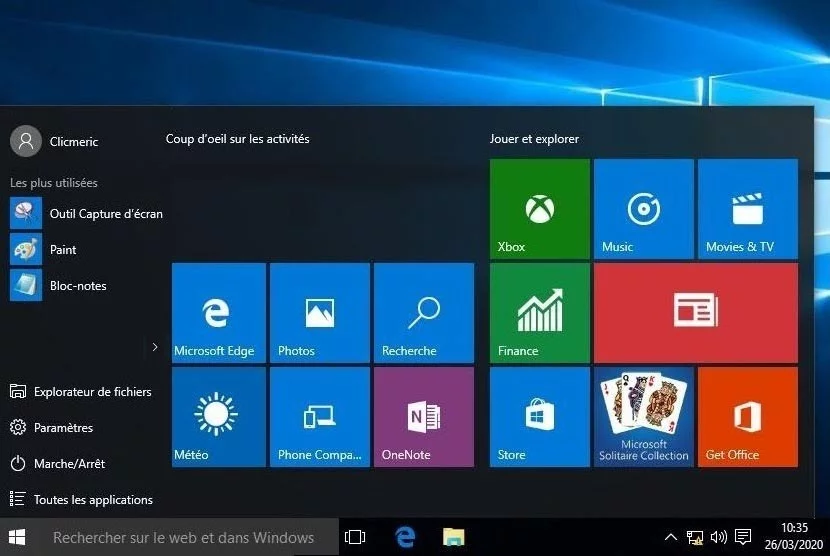Image resolution: width=830 pixels, height=556 pixels.
Task: Launch Microsoft Solitaire Collection tile
Action: tap(644, 417)
